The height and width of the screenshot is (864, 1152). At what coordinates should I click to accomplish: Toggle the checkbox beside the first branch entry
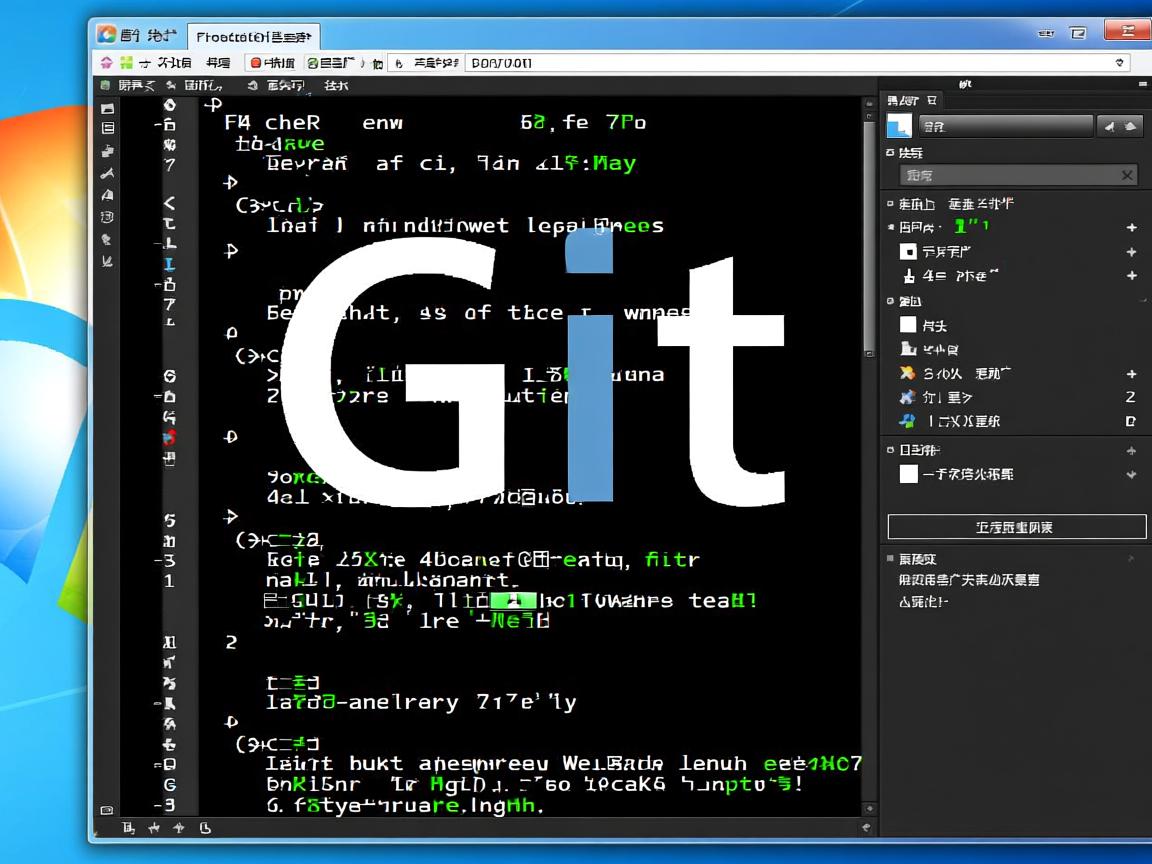click(908, 251)
